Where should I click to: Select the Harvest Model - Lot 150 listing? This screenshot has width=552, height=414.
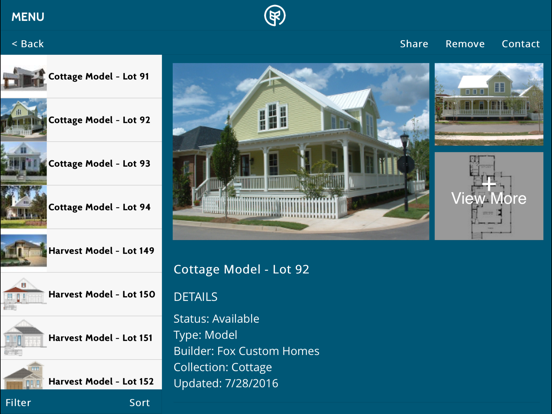(81, 294)
